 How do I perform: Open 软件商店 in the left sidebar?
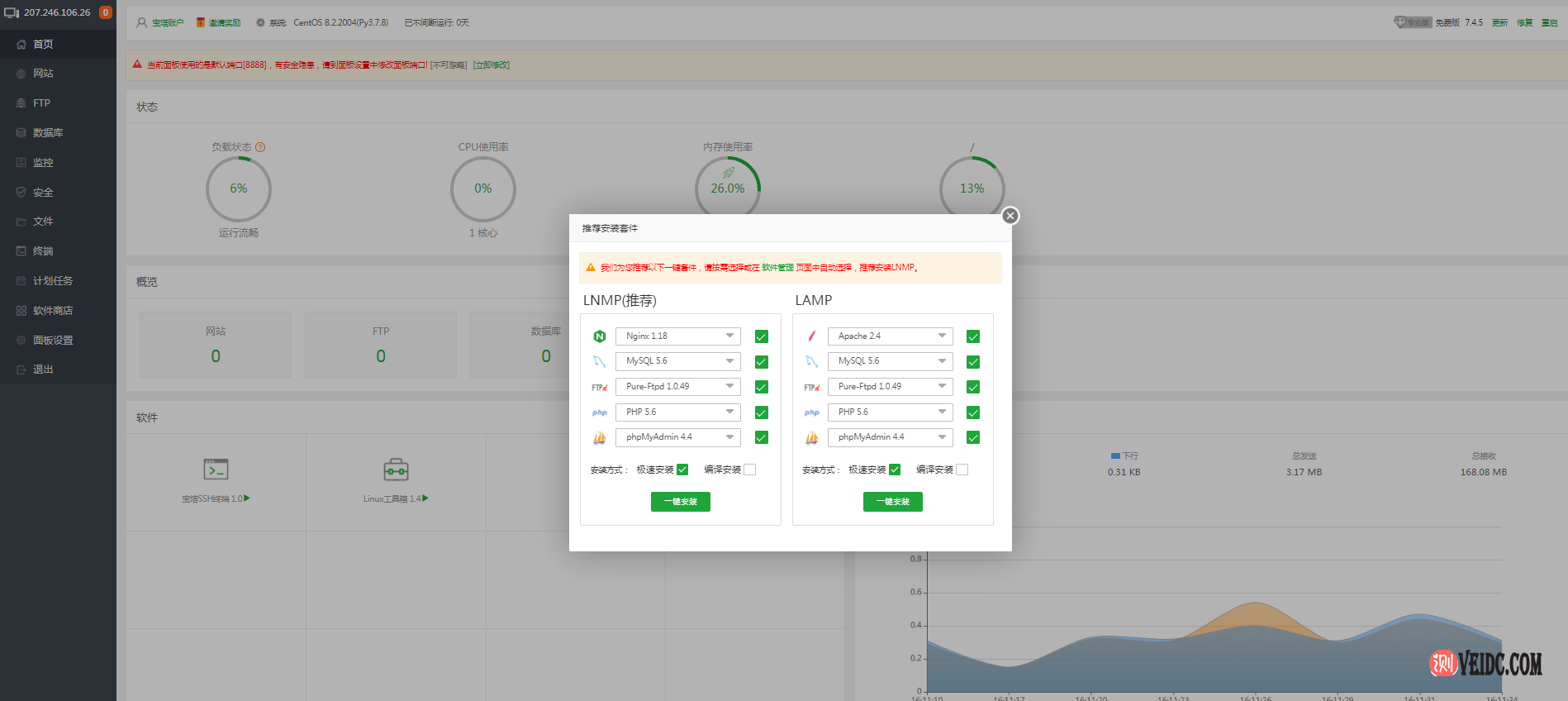53,311
